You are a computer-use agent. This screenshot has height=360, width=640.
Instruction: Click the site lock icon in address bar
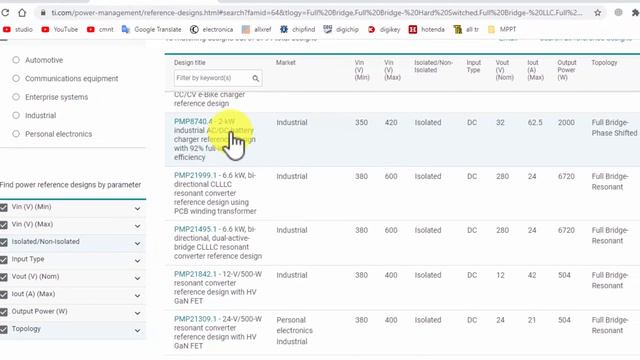43,13
